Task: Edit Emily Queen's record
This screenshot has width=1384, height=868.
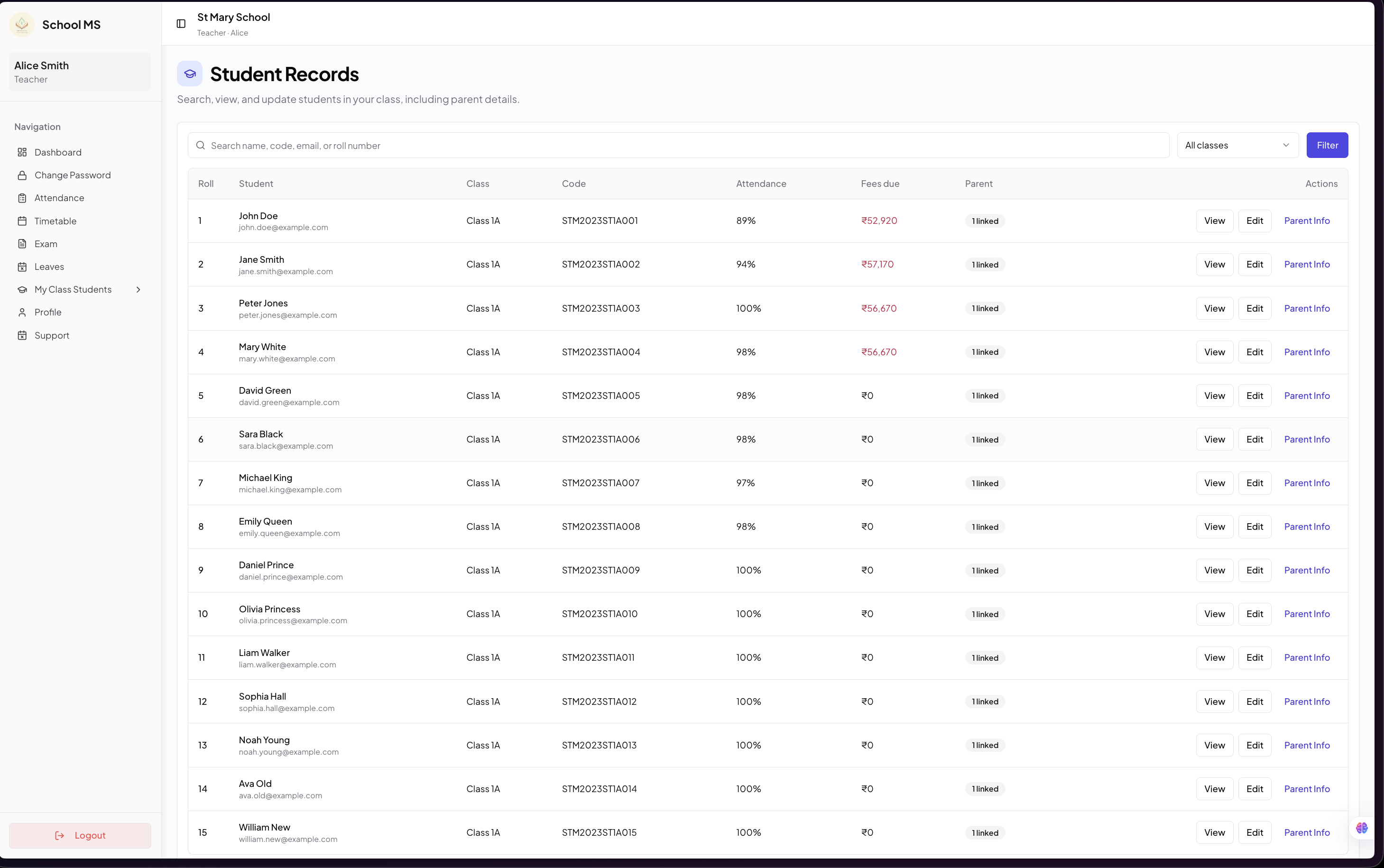Action: (1255, 526)
